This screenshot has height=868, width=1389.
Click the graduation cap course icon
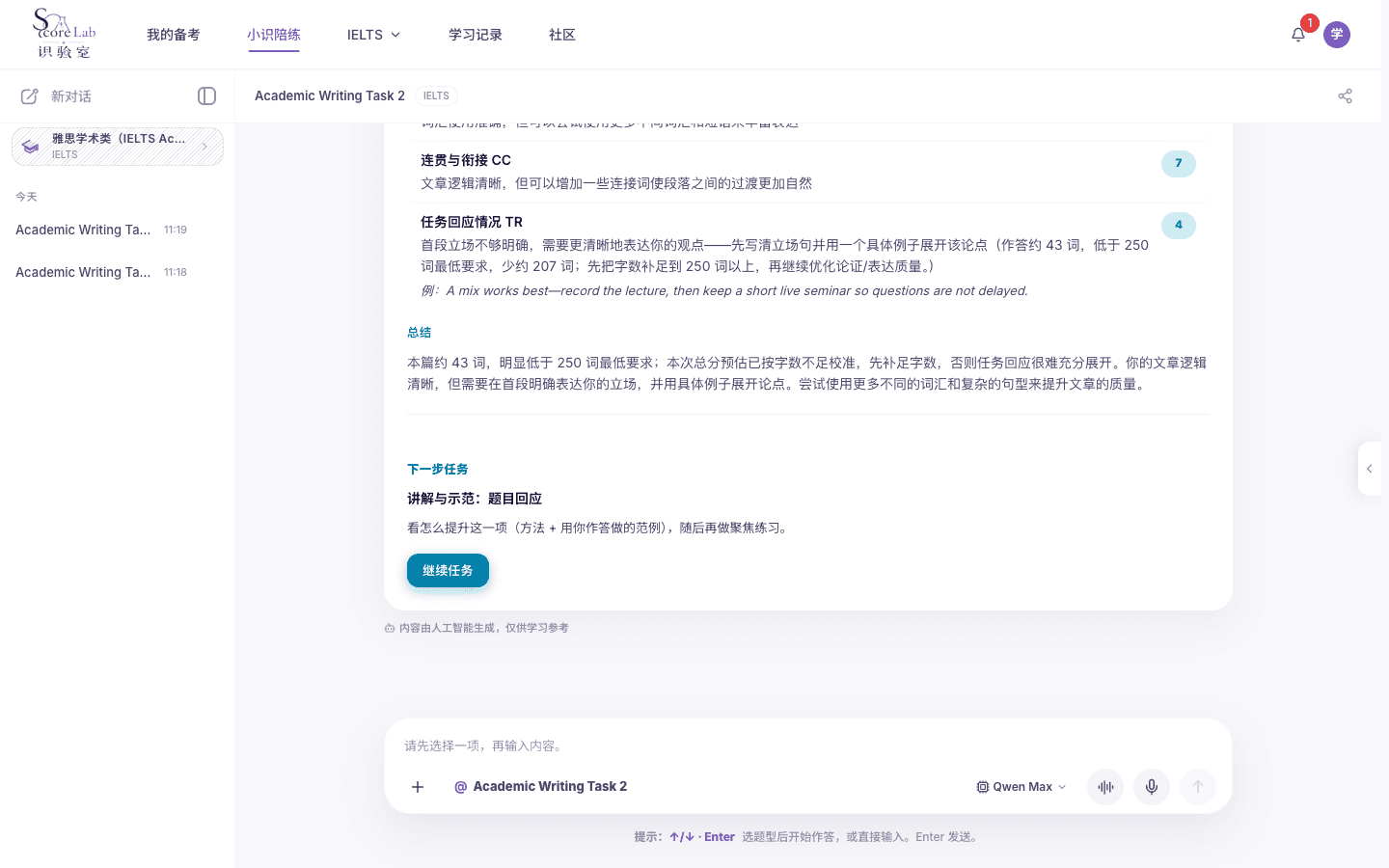pos(31,147)
